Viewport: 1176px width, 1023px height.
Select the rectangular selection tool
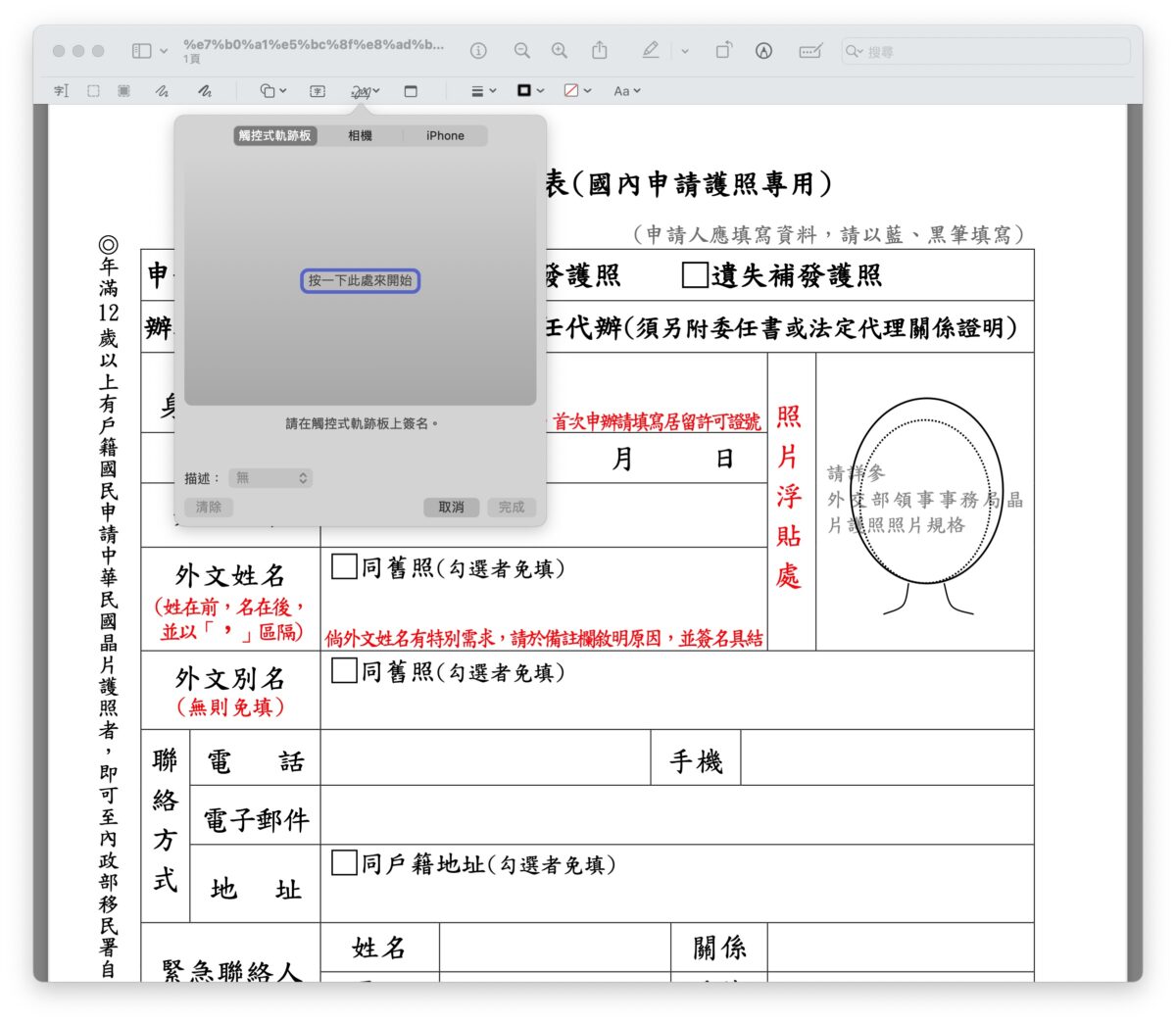point(93,91)
